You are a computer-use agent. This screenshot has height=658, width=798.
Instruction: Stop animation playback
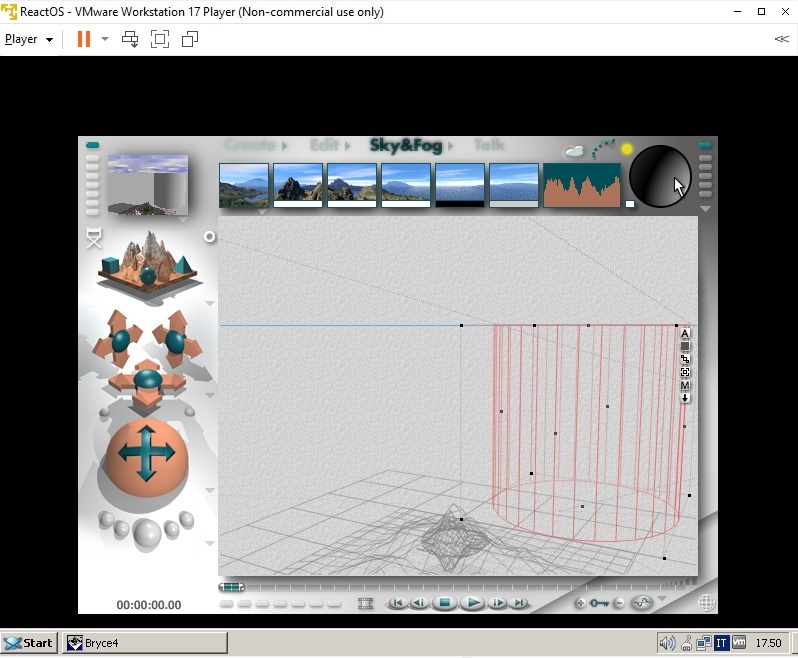coord(444,603)
